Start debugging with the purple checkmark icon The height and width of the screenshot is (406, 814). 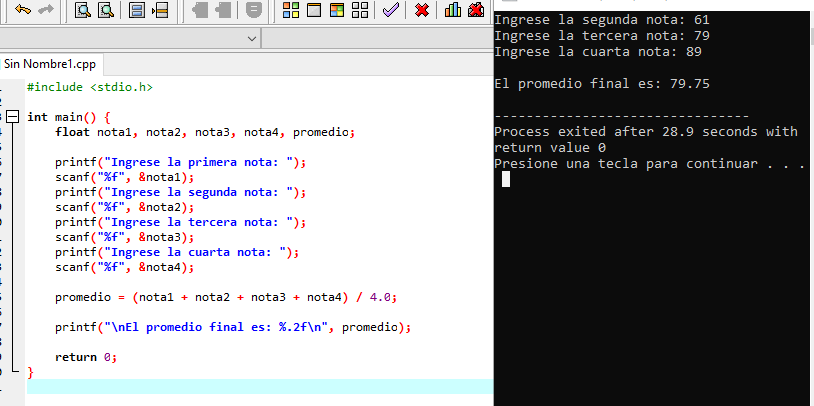click(x=391, y=10)
